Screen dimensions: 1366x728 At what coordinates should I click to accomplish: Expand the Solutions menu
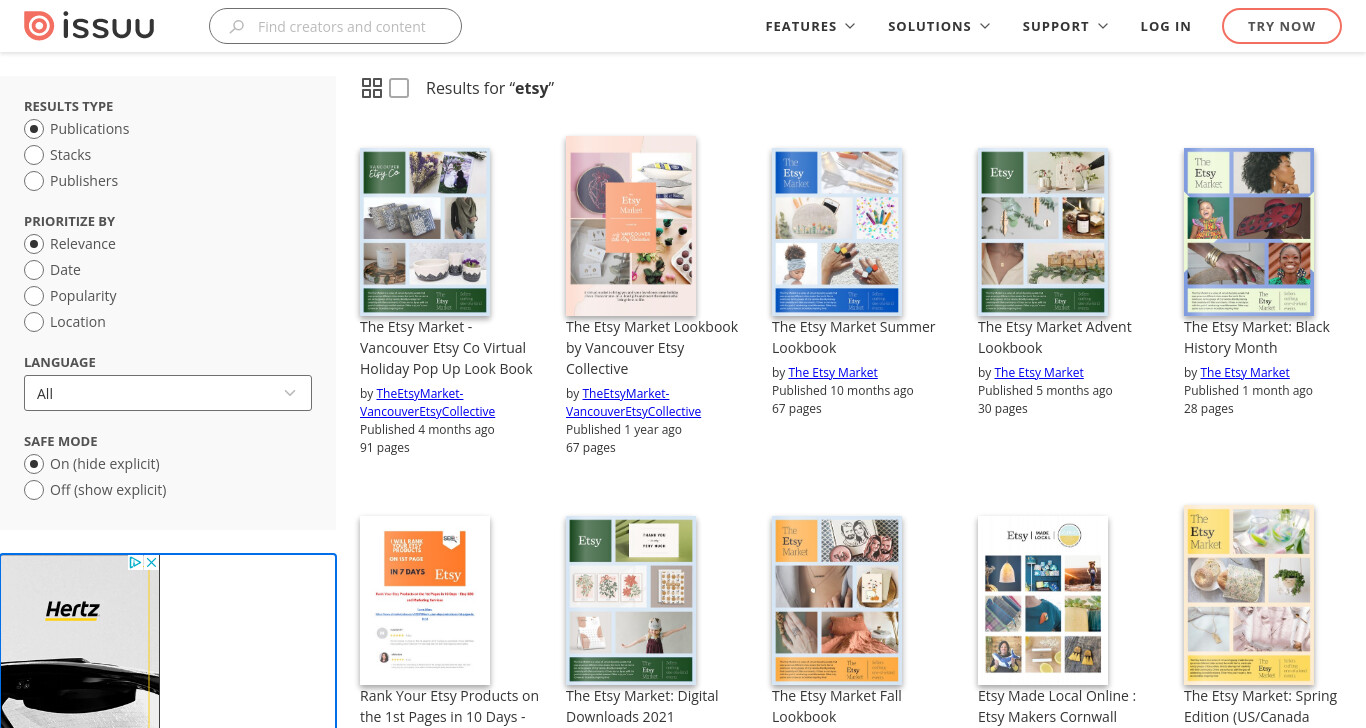(x=939, y=26)
